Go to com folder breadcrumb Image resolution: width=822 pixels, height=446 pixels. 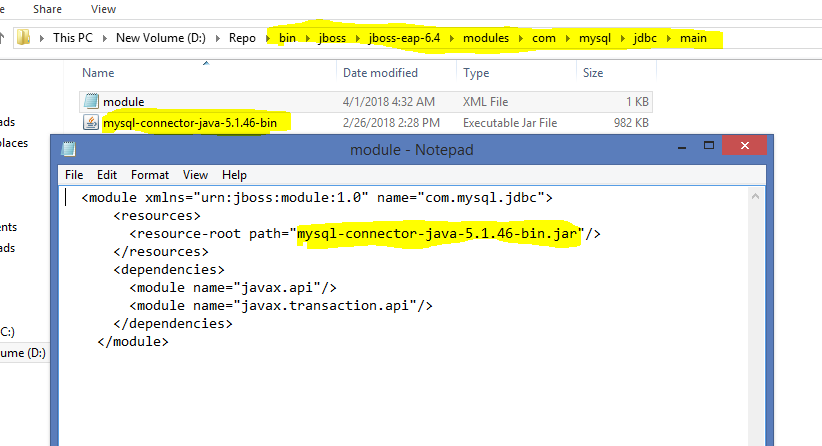pos(544,38)
